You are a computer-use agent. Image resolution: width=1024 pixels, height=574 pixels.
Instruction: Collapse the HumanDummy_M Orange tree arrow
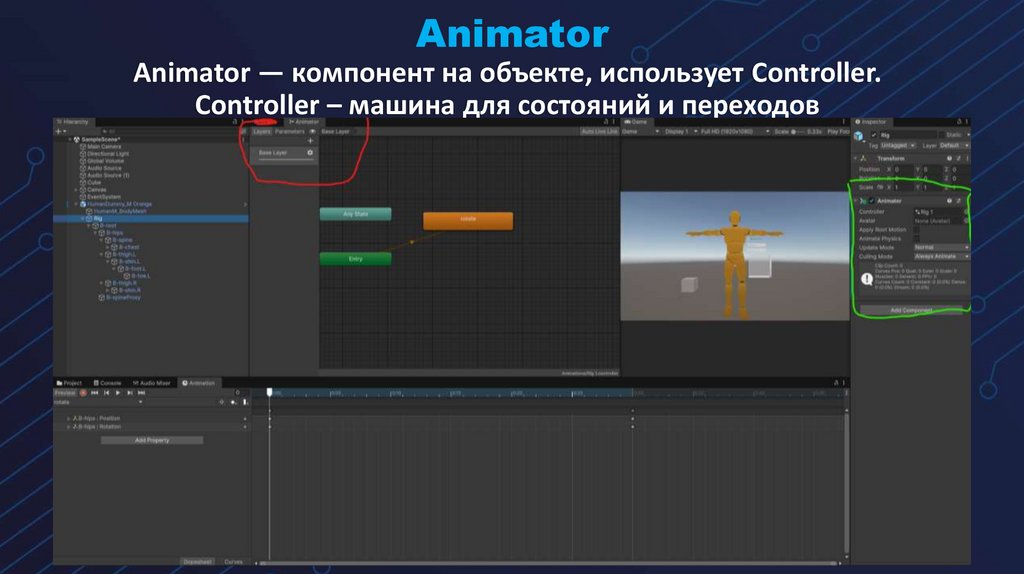coord(76,204)
